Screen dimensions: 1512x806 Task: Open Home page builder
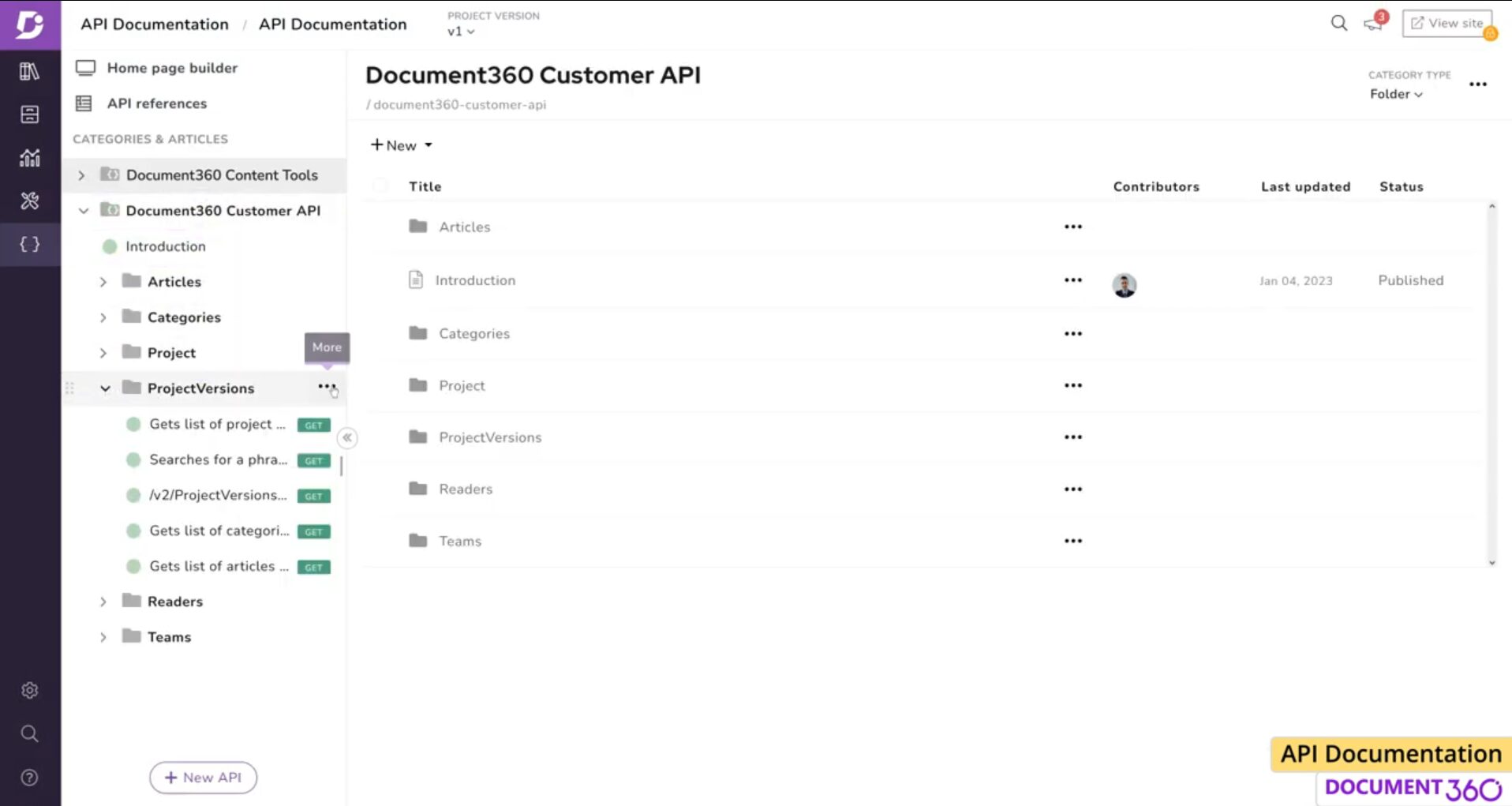[156, 68]
